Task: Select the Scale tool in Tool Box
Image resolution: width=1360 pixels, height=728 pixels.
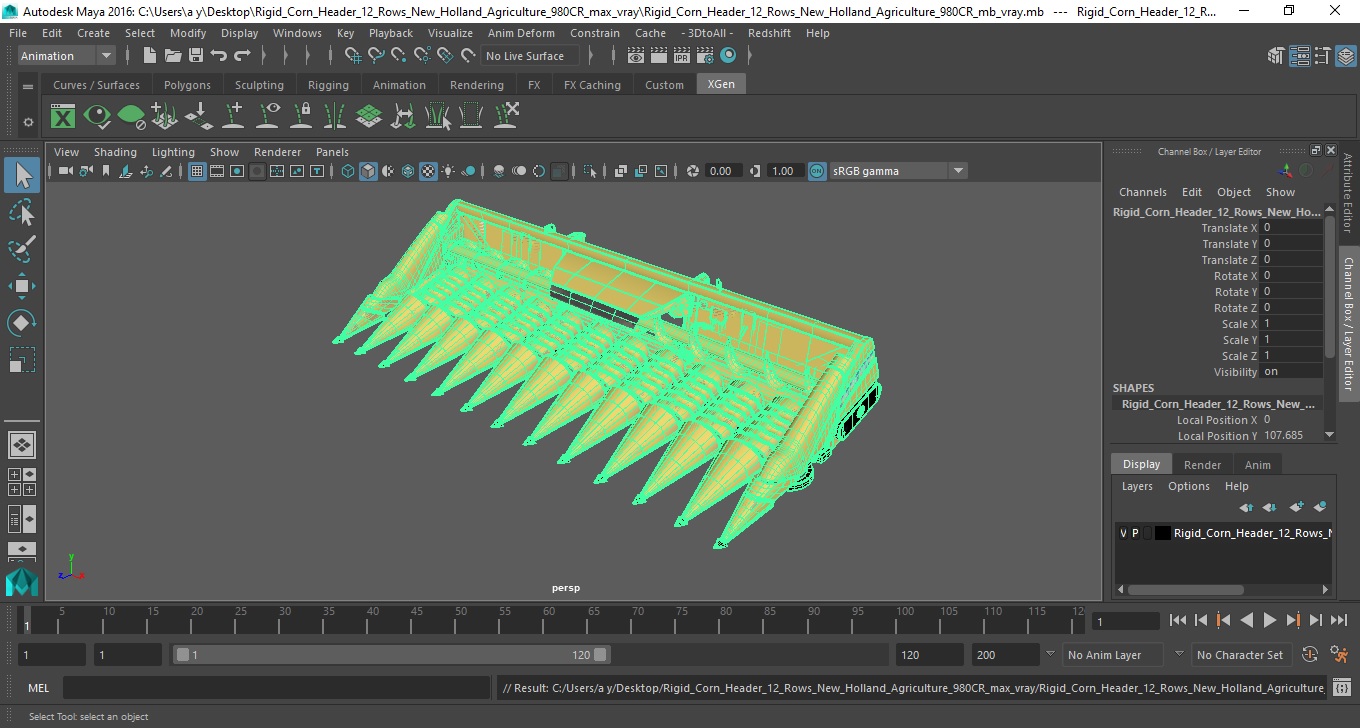Action: [22, 360]
